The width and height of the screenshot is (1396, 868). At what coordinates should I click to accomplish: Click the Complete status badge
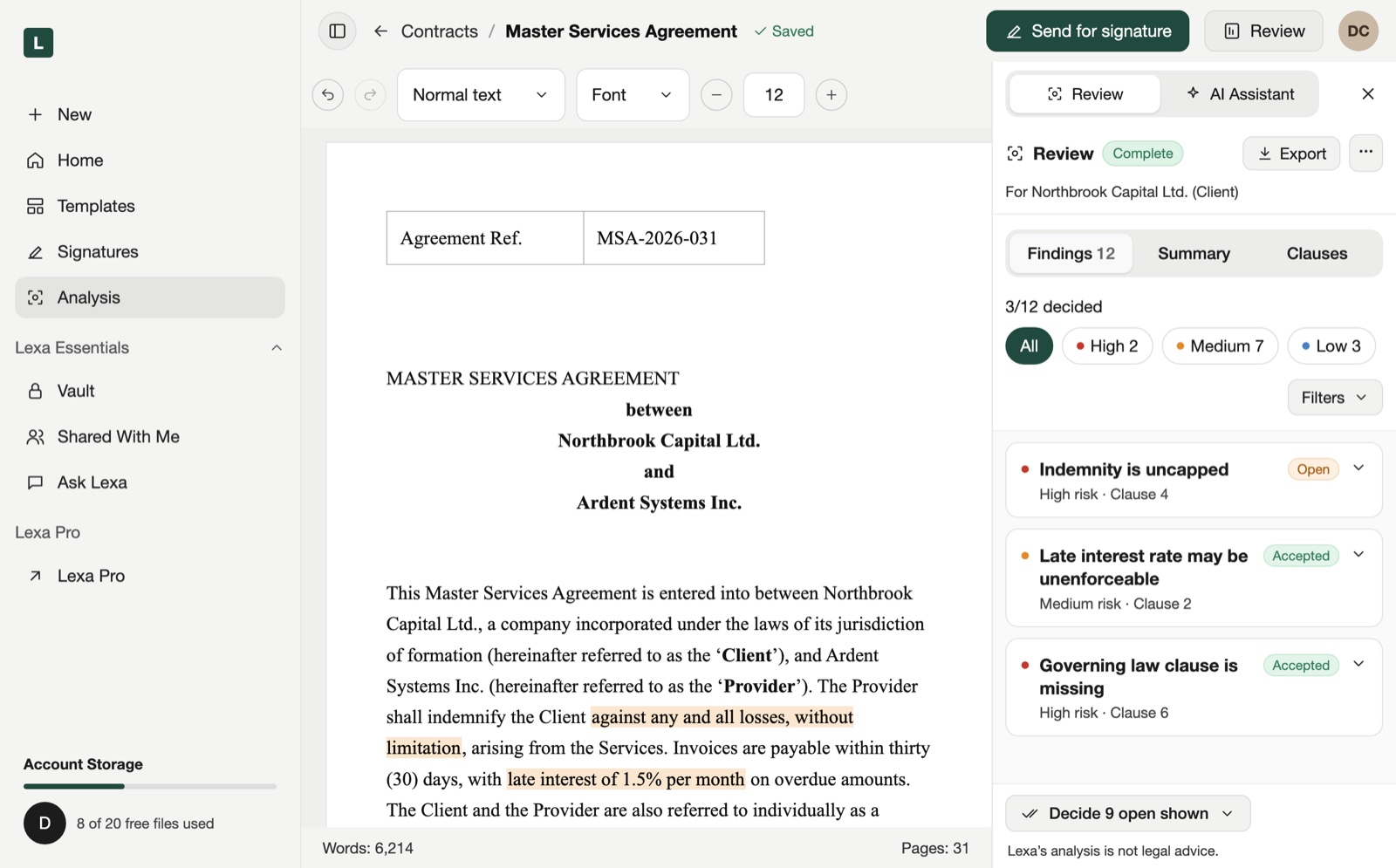[1143, 154]
